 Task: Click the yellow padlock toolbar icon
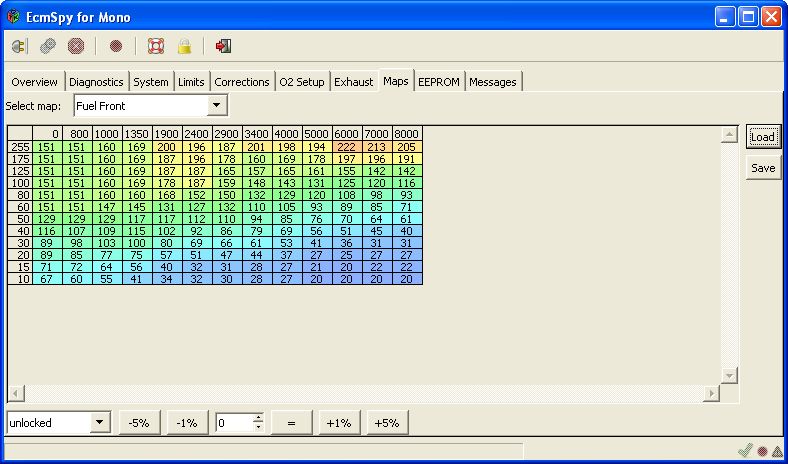[x=183, y=46]
